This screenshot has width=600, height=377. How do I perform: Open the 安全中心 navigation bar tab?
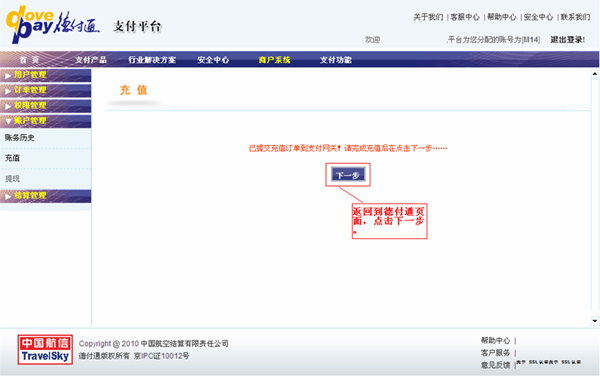click(213, 60)
